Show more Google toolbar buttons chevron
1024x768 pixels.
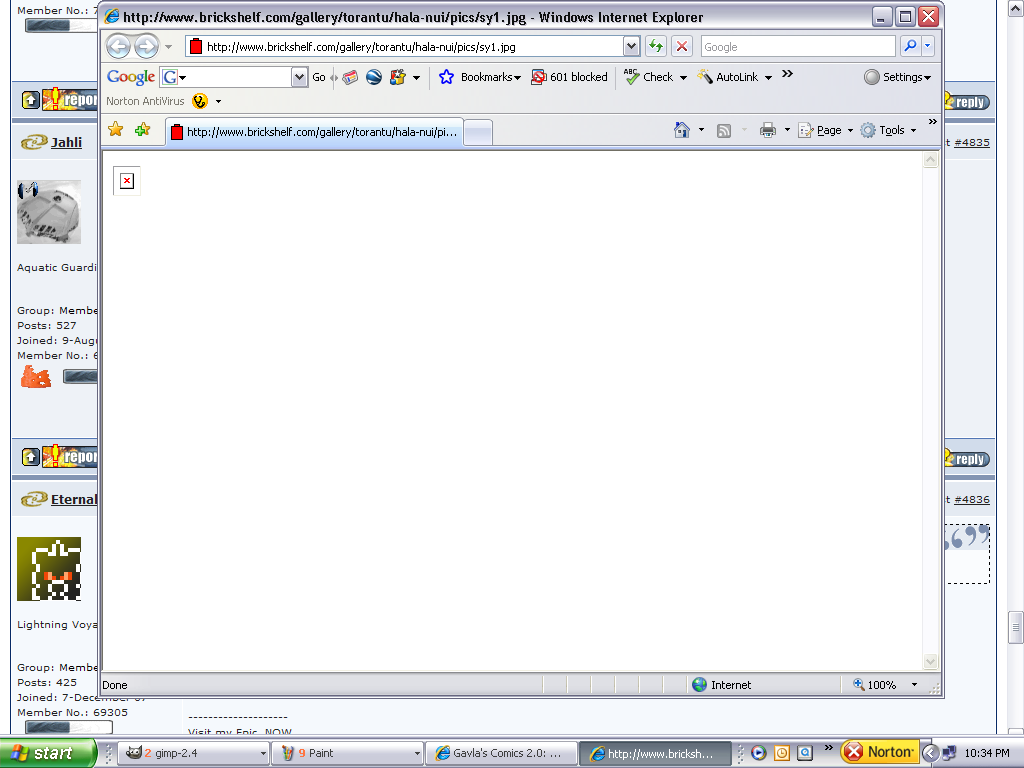(788, 74)
